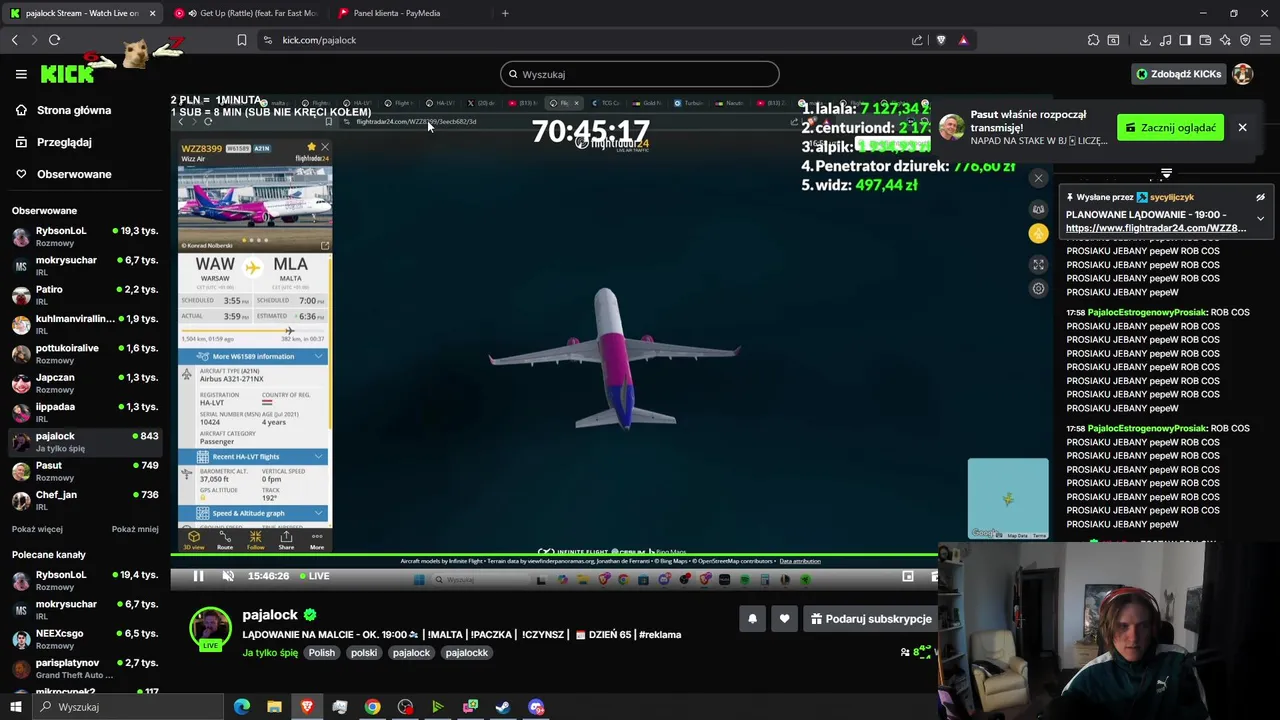Open Windows Start menu
The image size is (1280, 720).
(15, 707)
